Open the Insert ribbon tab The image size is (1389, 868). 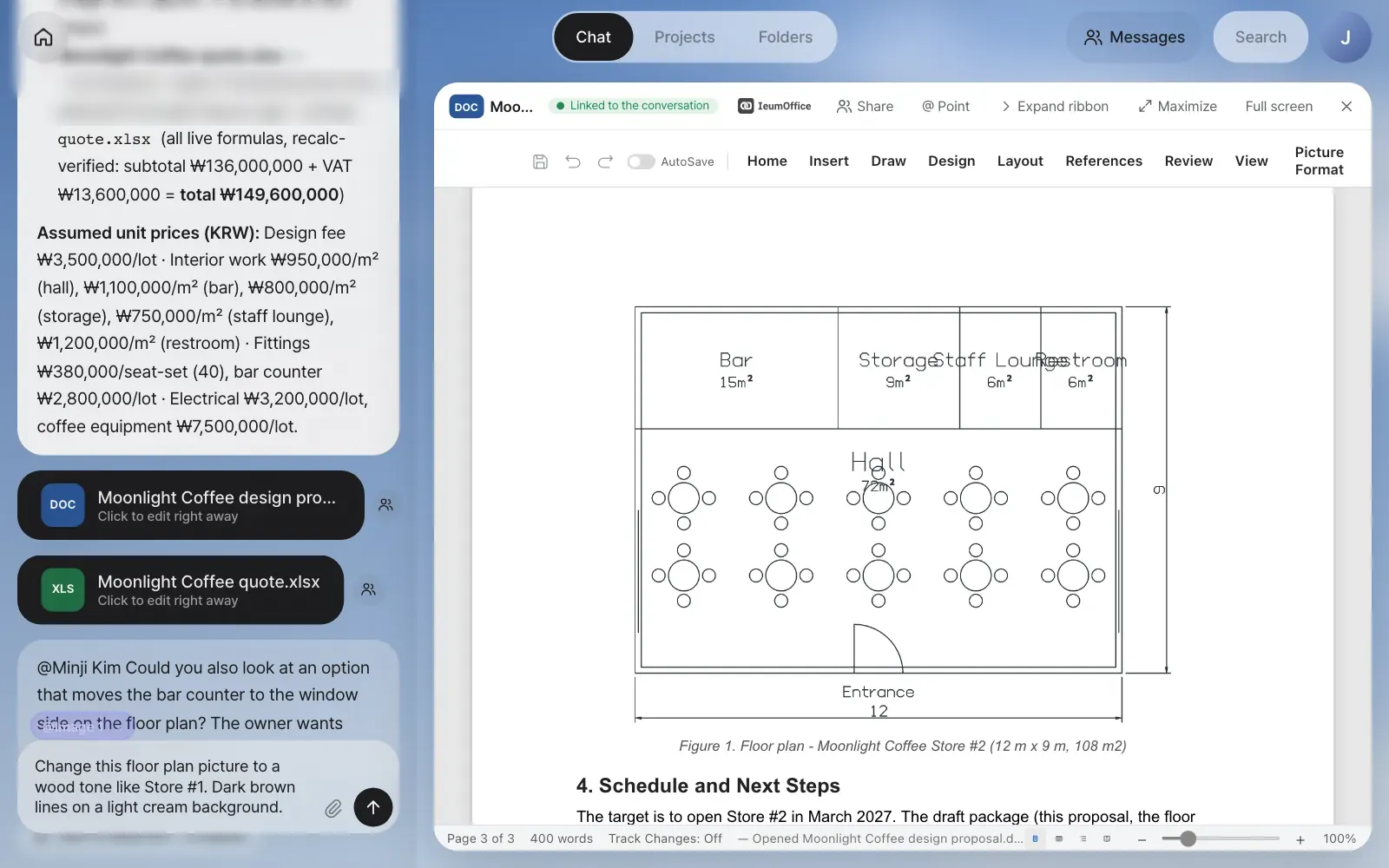(x=829, y=161)
